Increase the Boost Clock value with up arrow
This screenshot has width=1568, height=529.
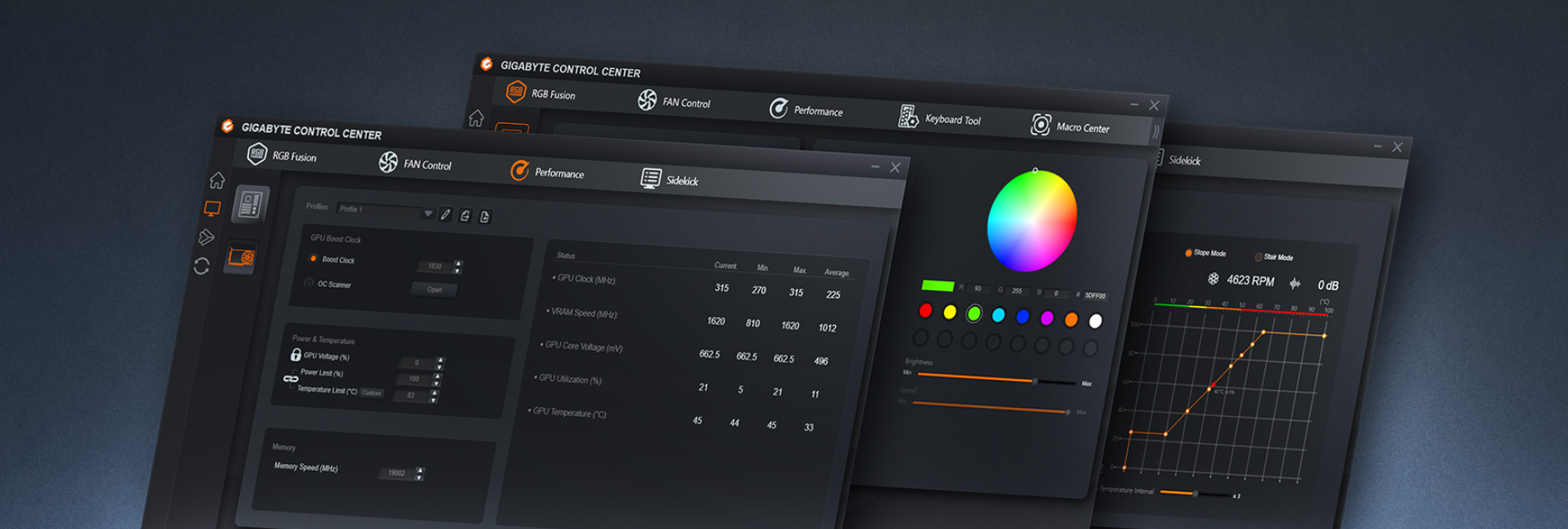click(x=458, y=264)
